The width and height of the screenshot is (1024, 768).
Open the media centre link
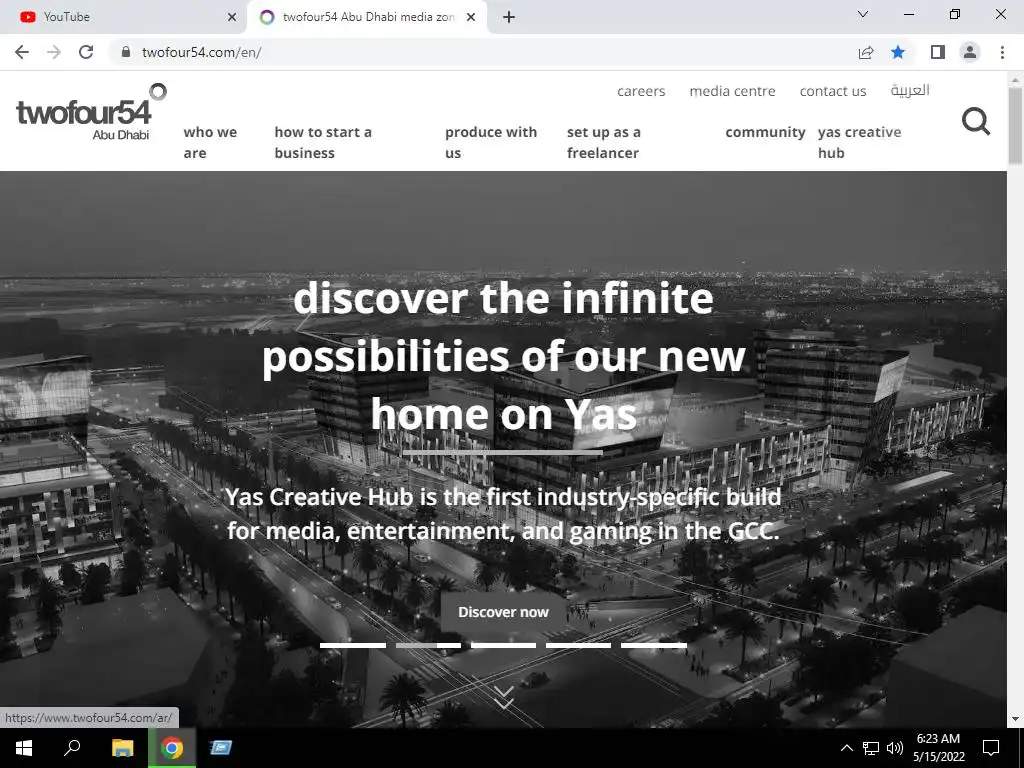coord(733,91)
